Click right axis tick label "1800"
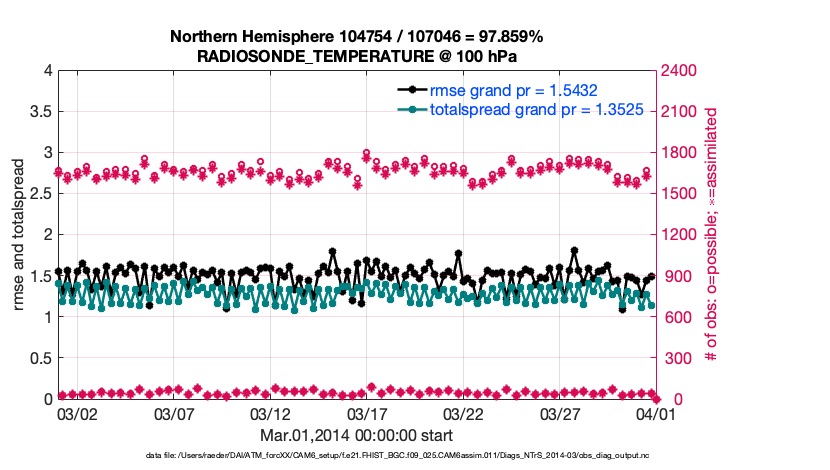 (678, 153)
